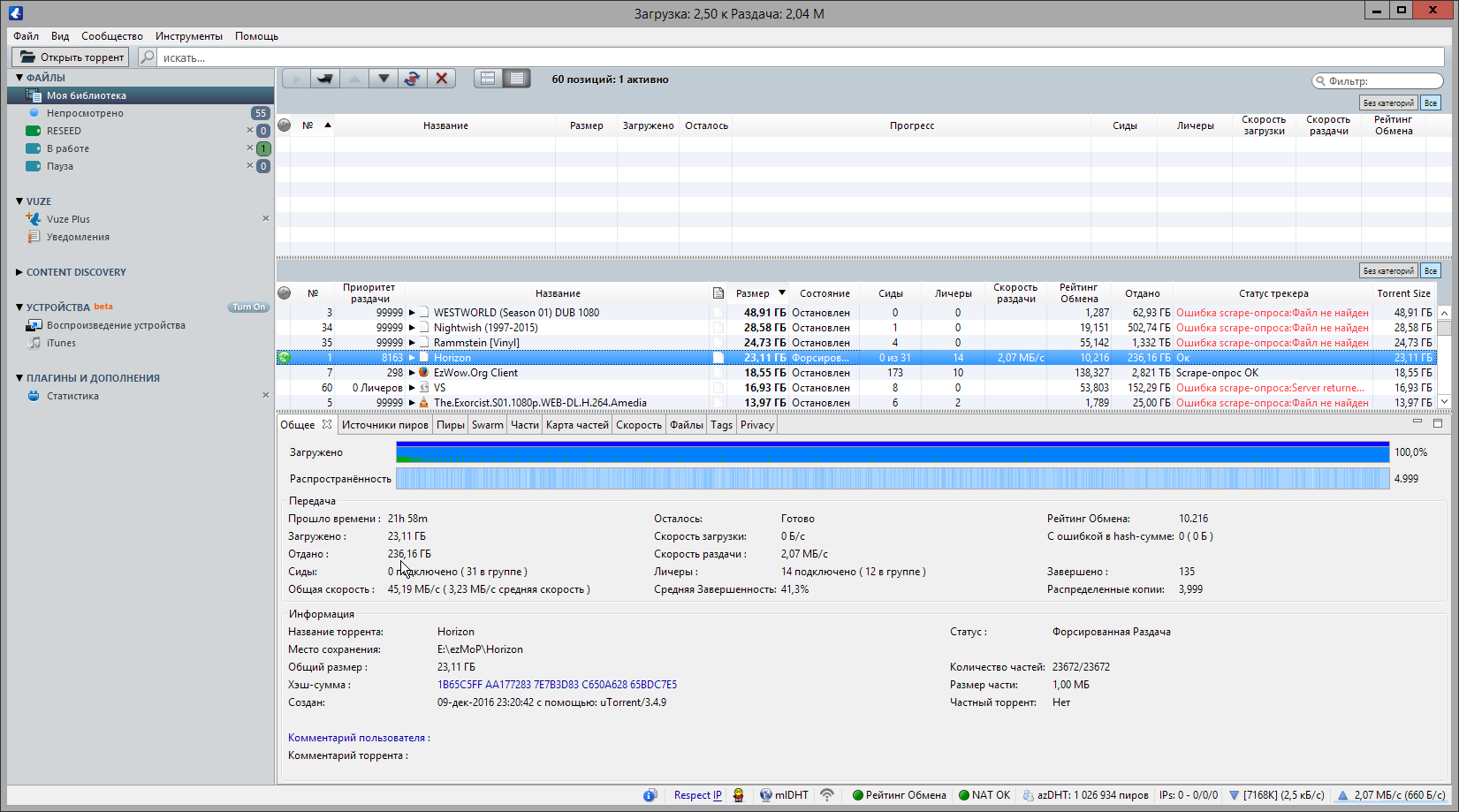
Task: Collapse the УСТРОЙСТВА section
Action: coord(19,307)
